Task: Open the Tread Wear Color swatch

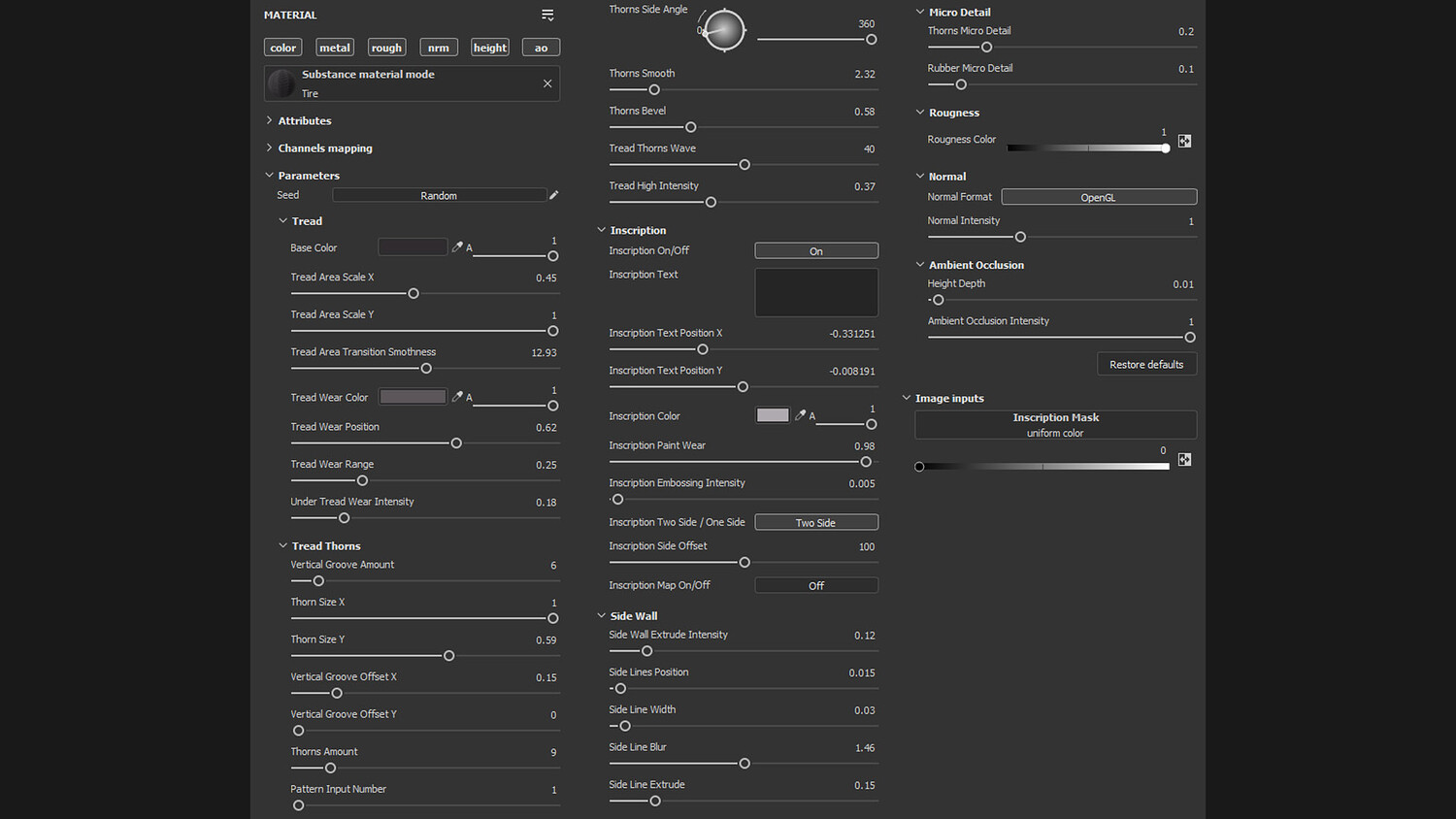Action: pyautogui.click(x=413, y=396)
